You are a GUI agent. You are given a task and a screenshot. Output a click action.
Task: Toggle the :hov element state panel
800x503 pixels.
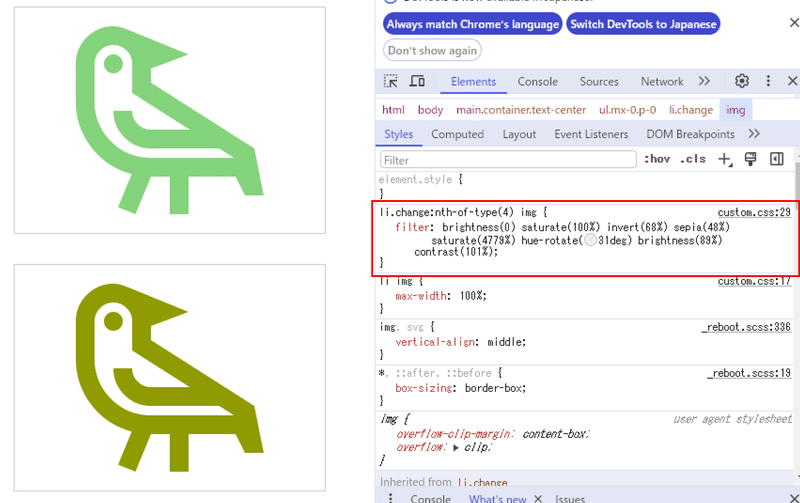click(657, 159)
